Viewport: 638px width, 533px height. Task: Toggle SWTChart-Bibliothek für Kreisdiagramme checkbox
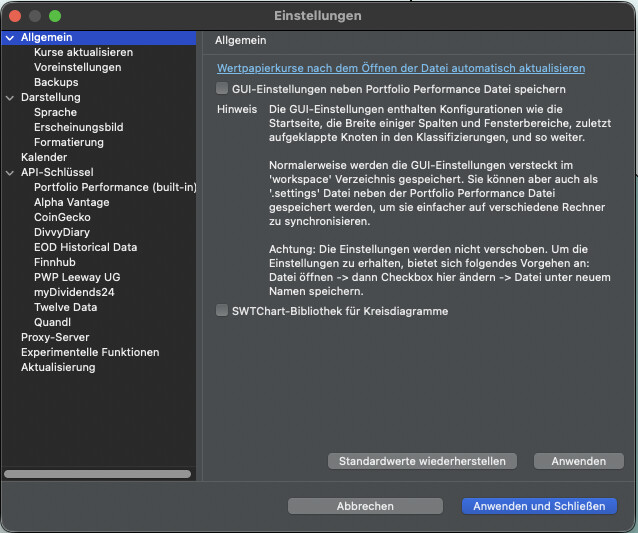pos(223,311)
